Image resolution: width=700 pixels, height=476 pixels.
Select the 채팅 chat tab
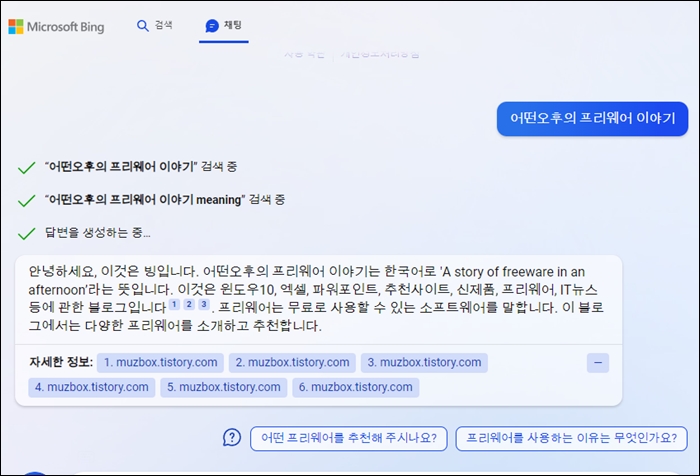224,25
